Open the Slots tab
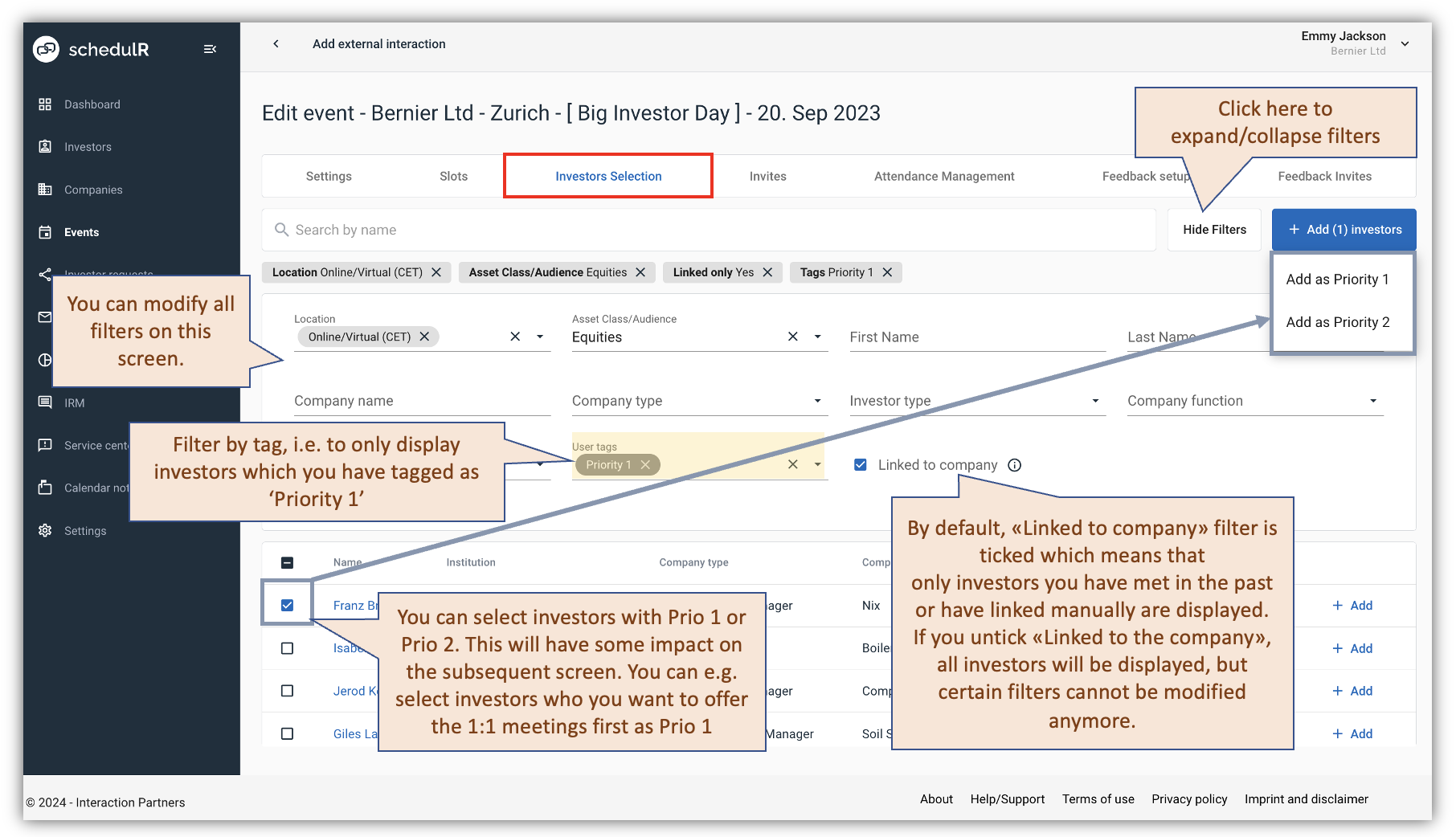 tap(453, 176)
